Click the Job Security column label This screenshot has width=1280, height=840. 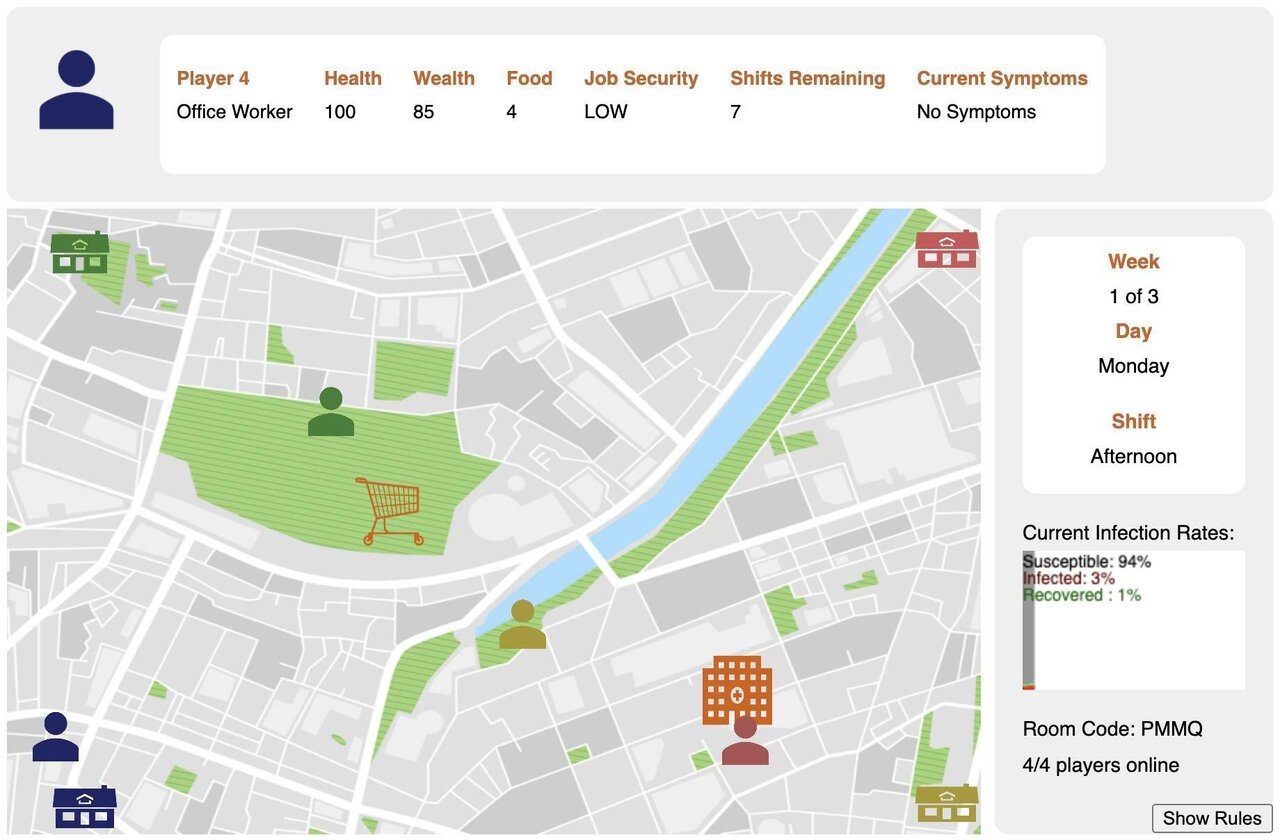coord(641,78)
